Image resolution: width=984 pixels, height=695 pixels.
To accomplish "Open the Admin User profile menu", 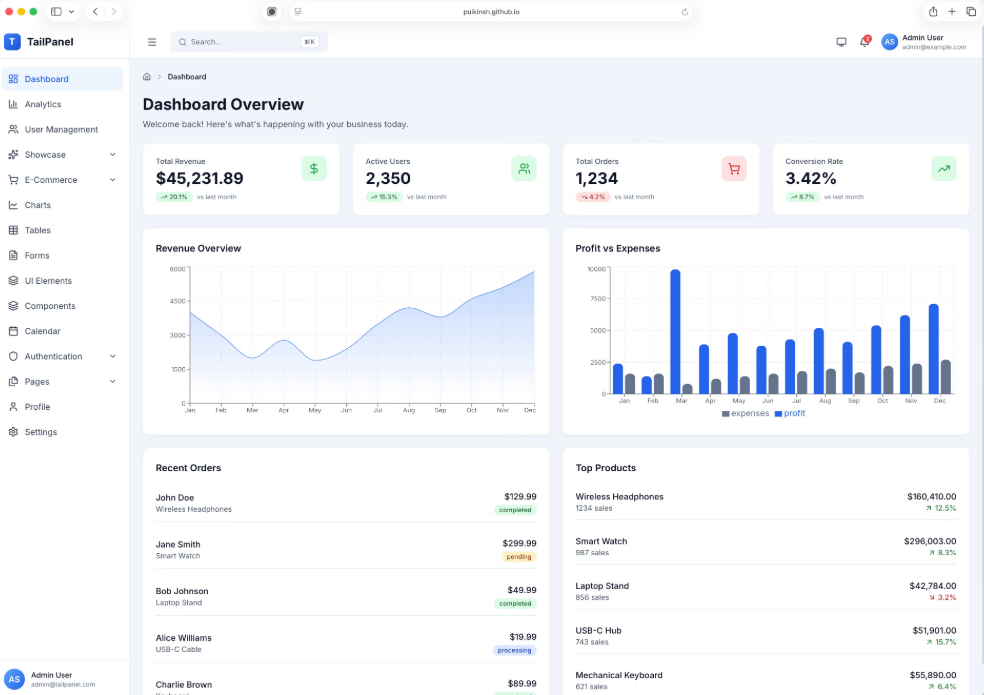I will tap(923, 42).
